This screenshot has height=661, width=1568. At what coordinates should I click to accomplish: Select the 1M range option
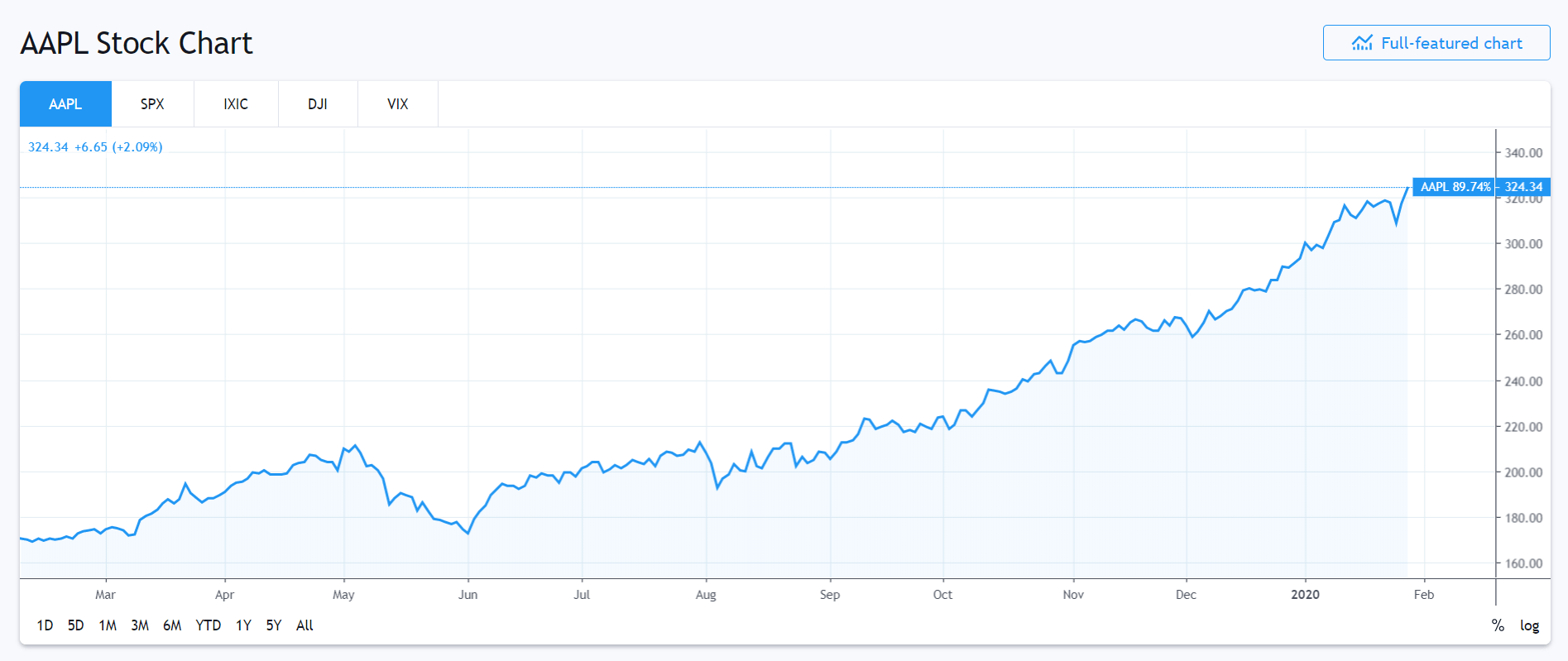point(108,625)
